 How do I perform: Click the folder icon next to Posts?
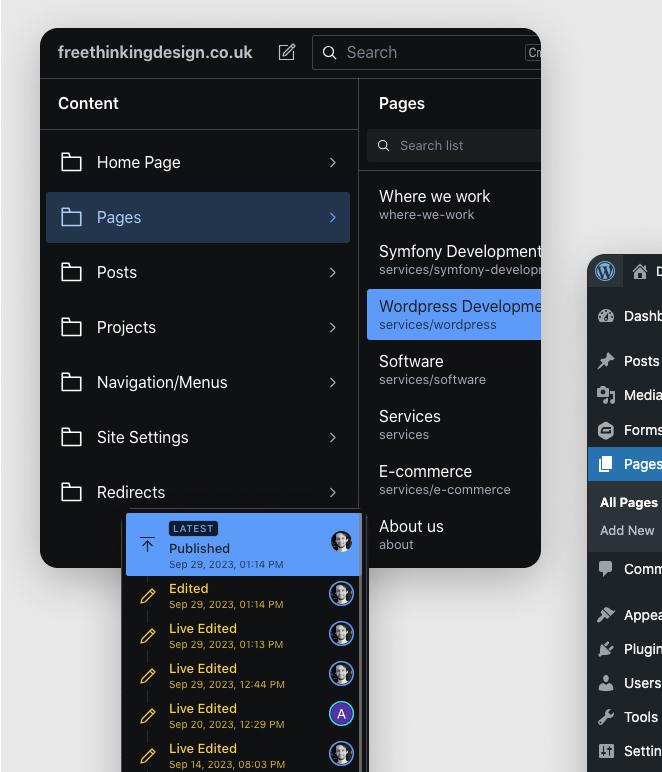71,272
